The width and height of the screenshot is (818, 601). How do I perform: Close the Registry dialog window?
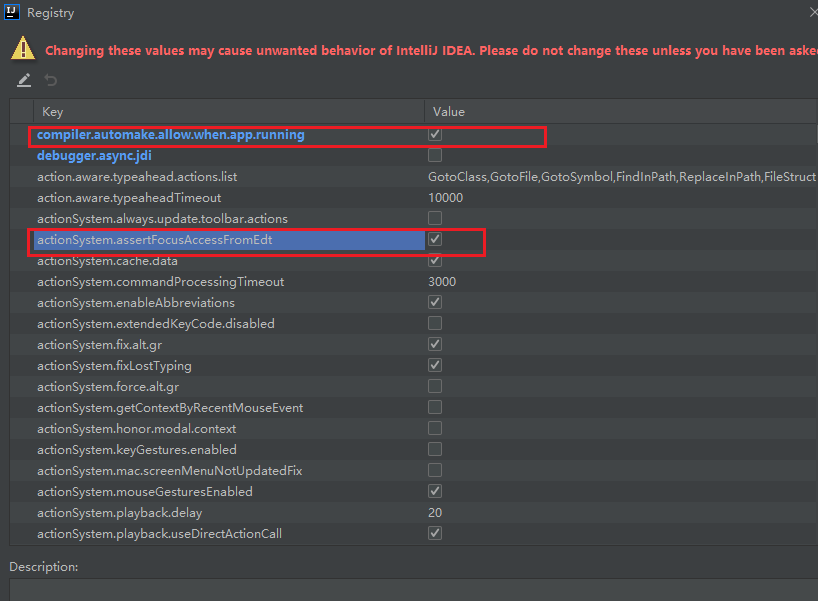[x=813, y=12]
